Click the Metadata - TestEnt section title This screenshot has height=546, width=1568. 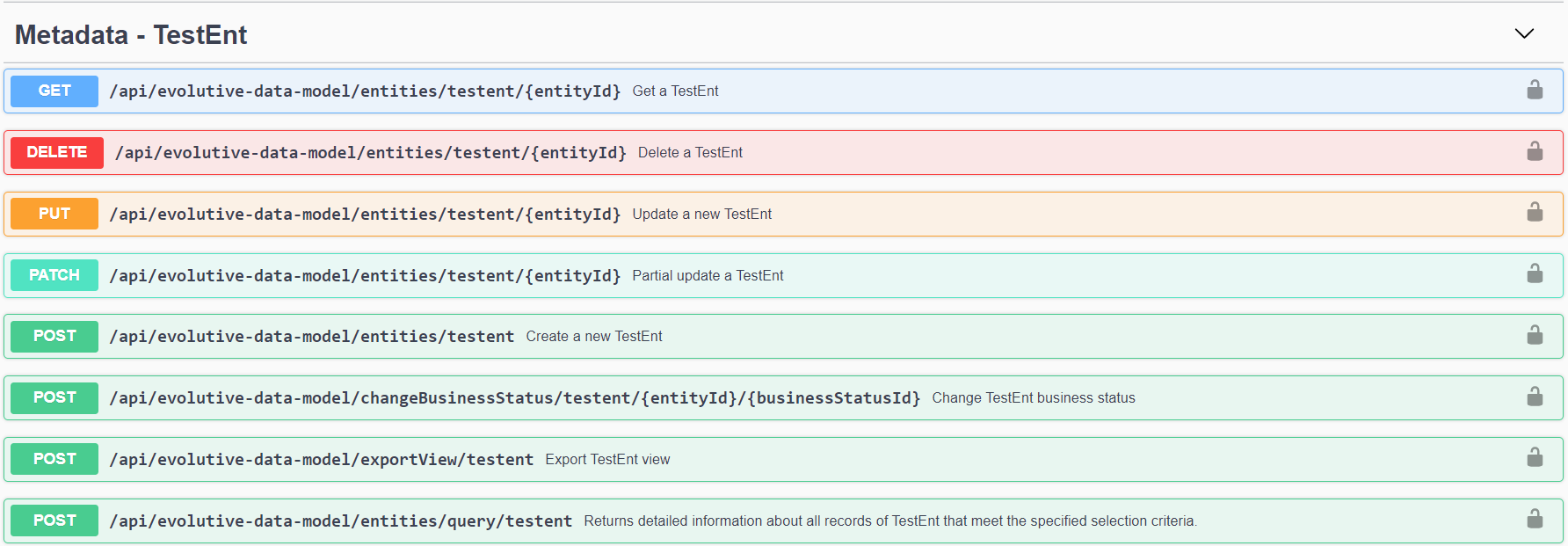tap(131, 35)
